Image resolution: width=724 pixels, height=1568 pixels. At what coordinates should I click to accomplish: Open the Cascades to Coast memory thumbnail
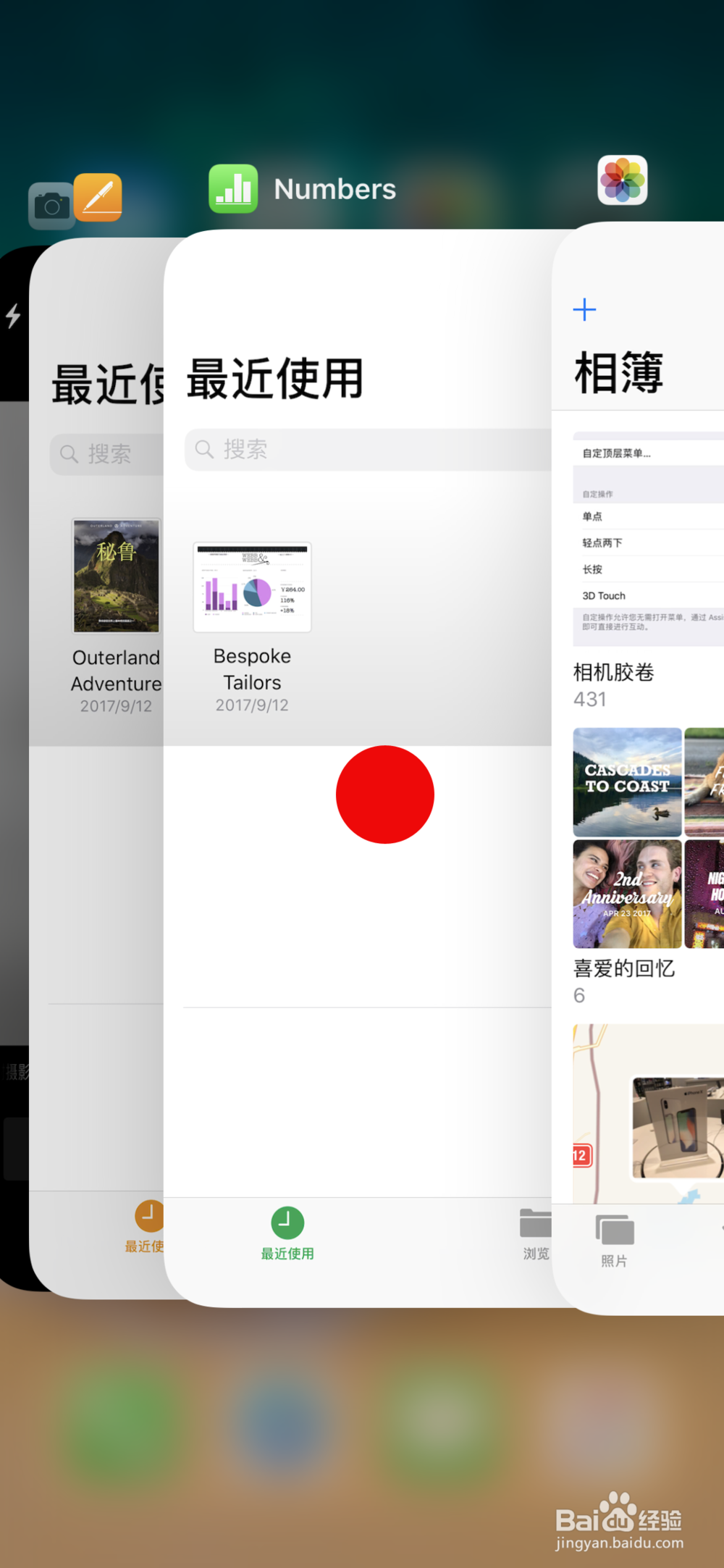coord(627,782)
